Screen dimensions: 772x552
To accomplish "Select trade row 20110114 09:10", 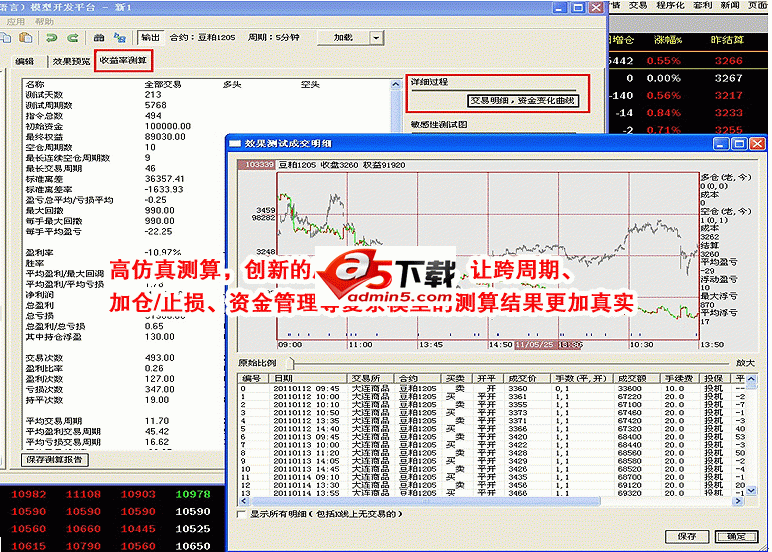I will point(491,477).
